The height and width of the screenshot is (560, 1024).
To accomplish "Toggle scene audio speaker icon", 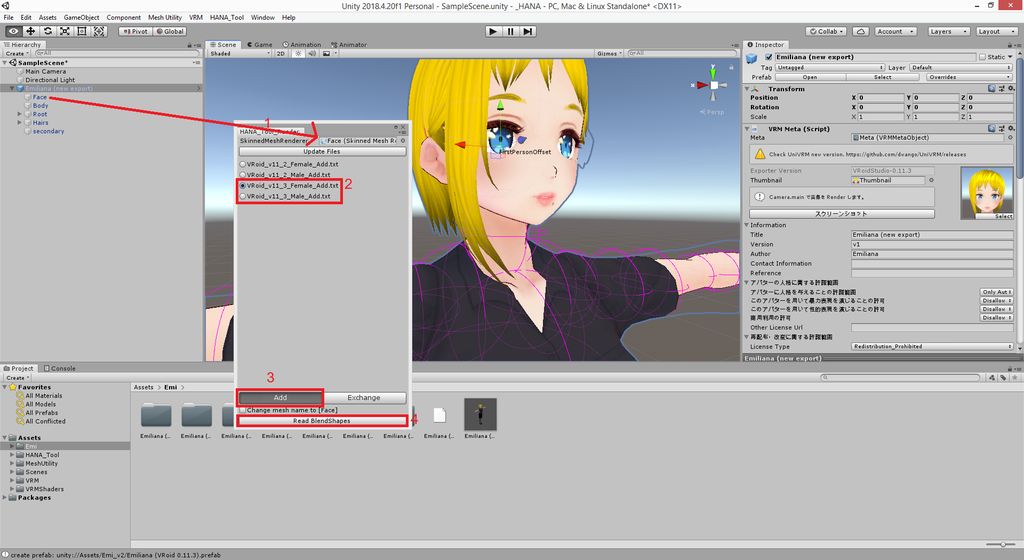I will click(311, 53).
